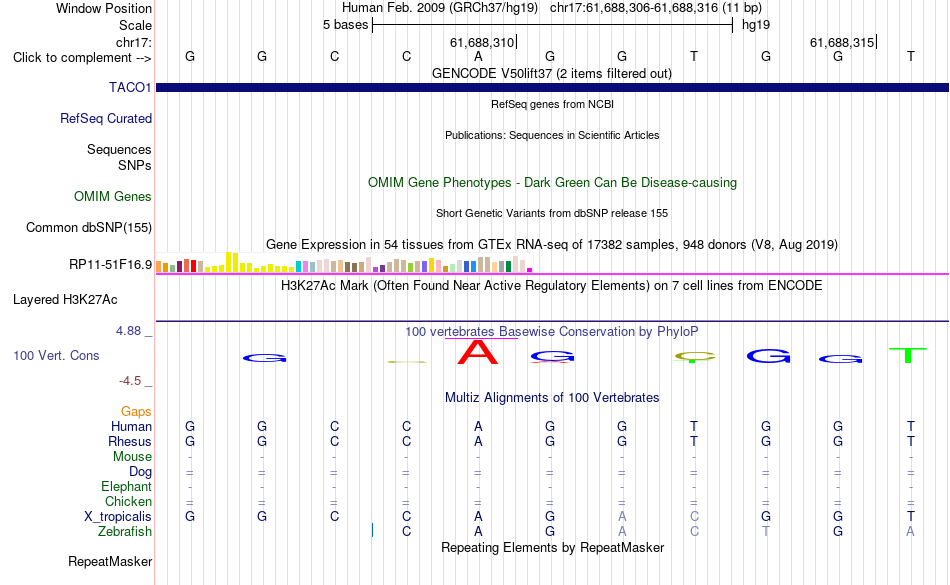Click the RepeatMasker track label
The width and height of the screenshot is (950, 585).
point(110,561)
